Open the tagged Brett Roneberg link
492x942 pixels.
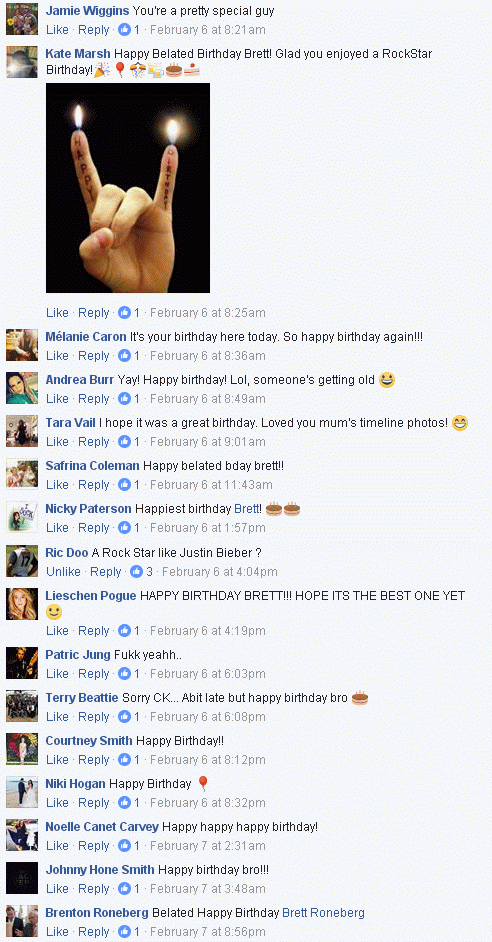[x=323, y=913]
